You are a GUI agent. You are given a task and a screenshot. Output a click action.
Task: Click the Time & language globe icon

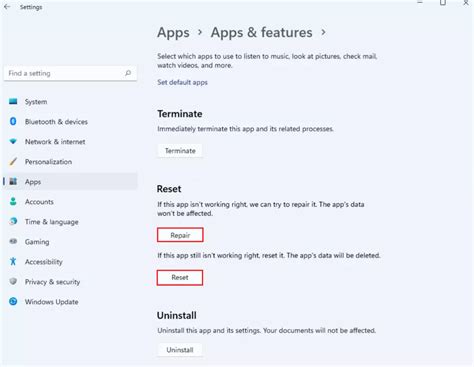pos(13,221)
